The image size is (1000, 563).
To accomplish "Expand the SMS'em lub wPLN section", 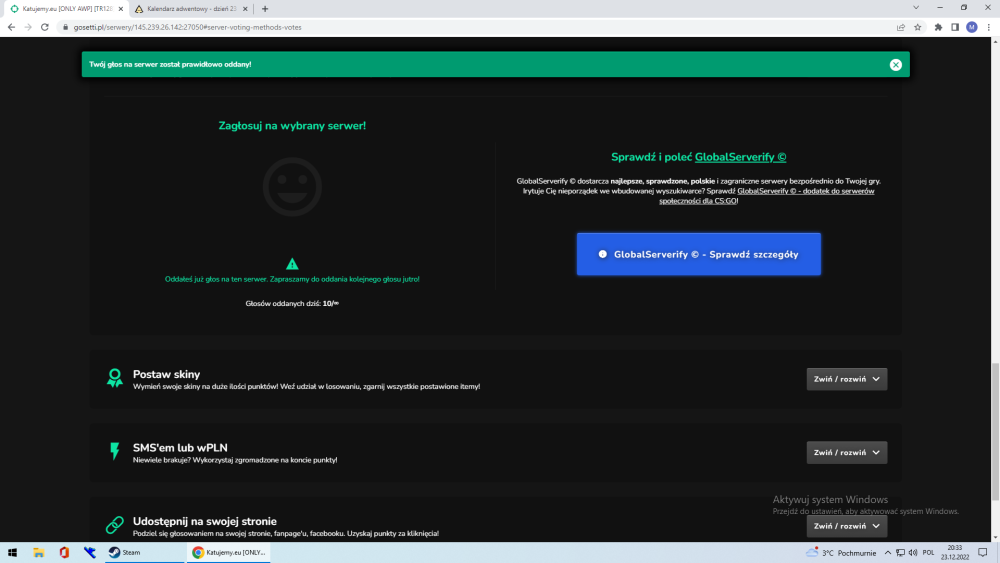I will (846, 452).
